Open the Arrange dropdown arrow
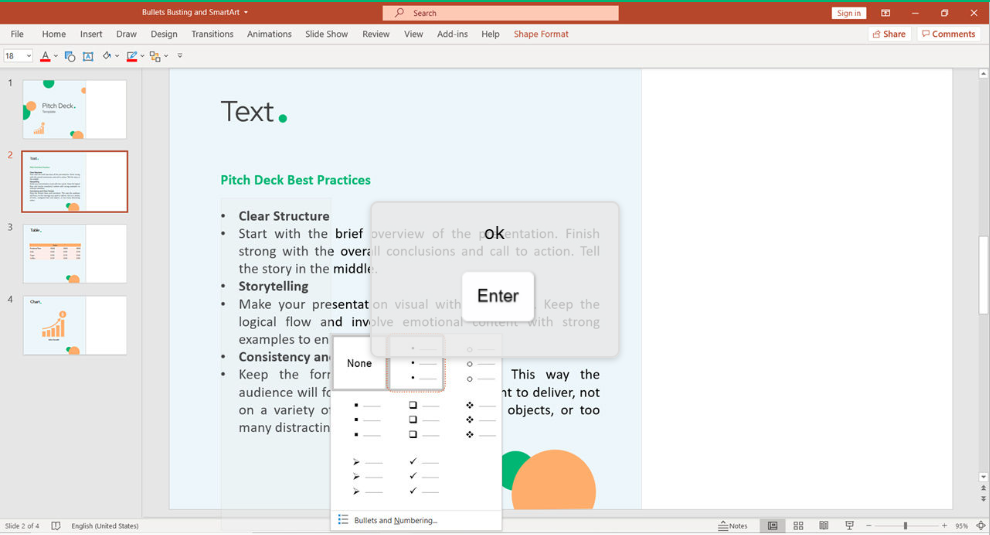 pos(166,56)
